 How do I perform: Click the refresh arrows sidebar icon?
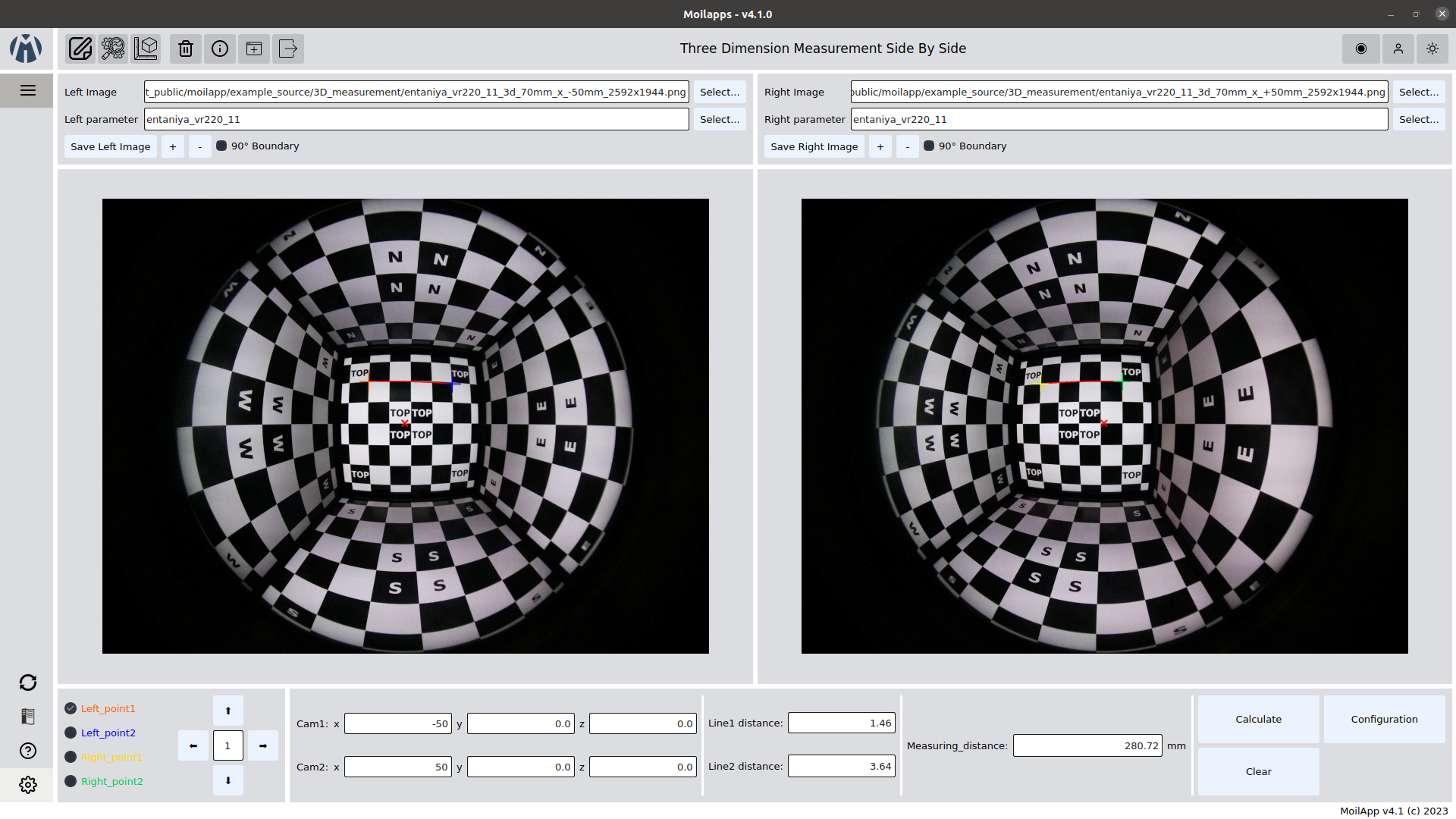click(x=28, y=682)
